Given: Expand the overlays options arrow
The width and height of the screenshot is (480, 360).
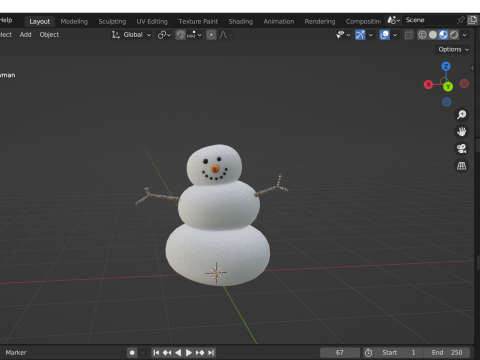Looking at the screenshot, I should [x=395, y=35].
